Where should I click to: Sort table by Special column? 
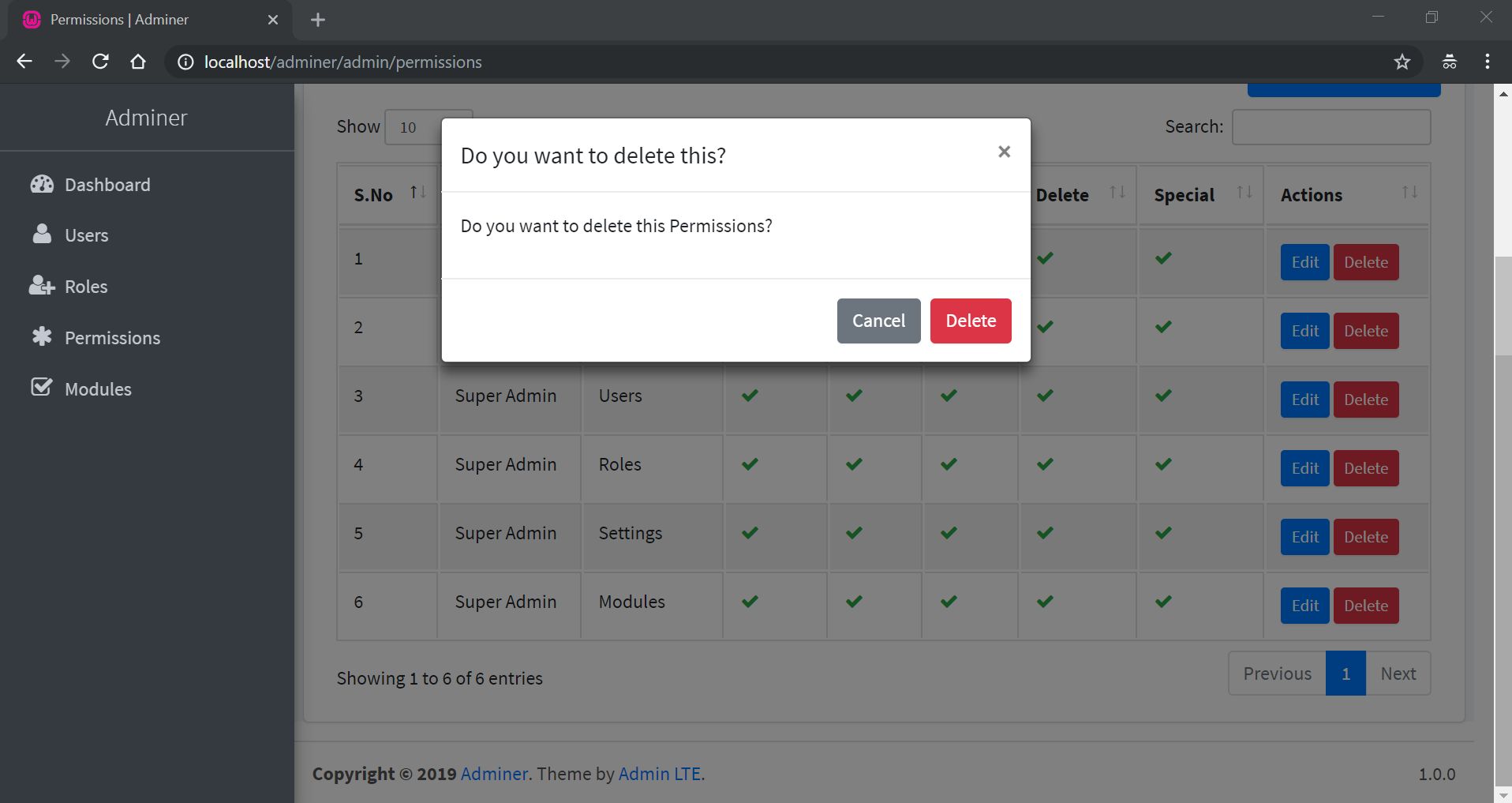click(x=1244, y=193)
